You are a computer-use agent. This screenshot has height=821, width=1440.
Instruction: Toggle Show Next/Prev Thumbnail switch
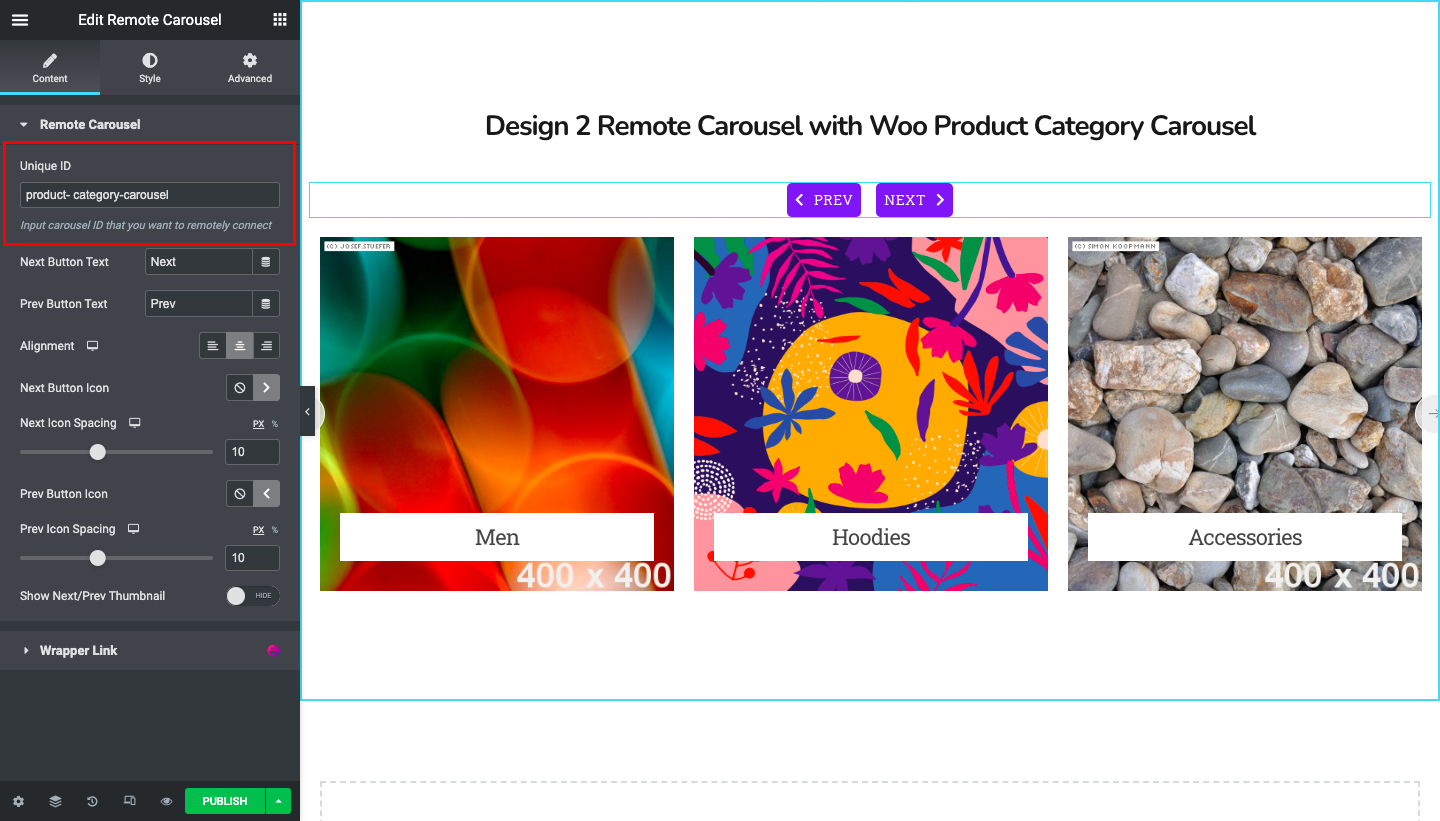(237, 595)
